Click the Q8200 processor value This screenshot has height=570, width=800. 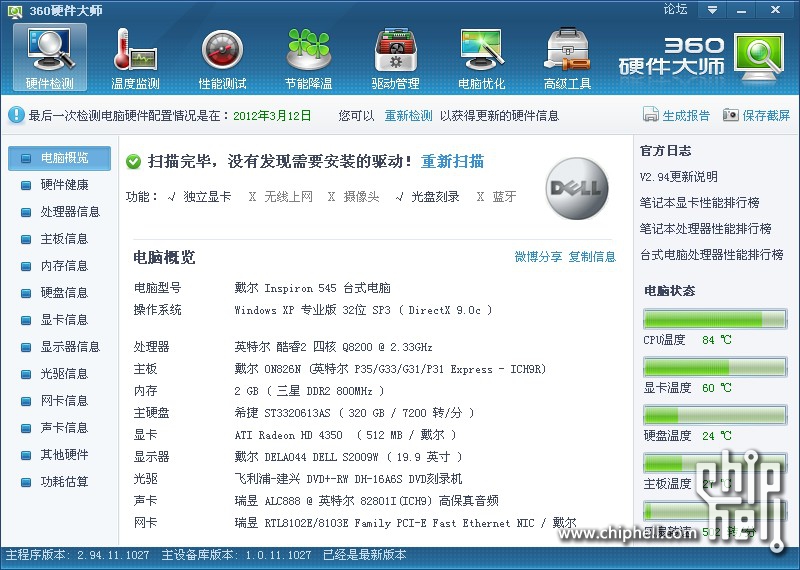click(333, 347)
